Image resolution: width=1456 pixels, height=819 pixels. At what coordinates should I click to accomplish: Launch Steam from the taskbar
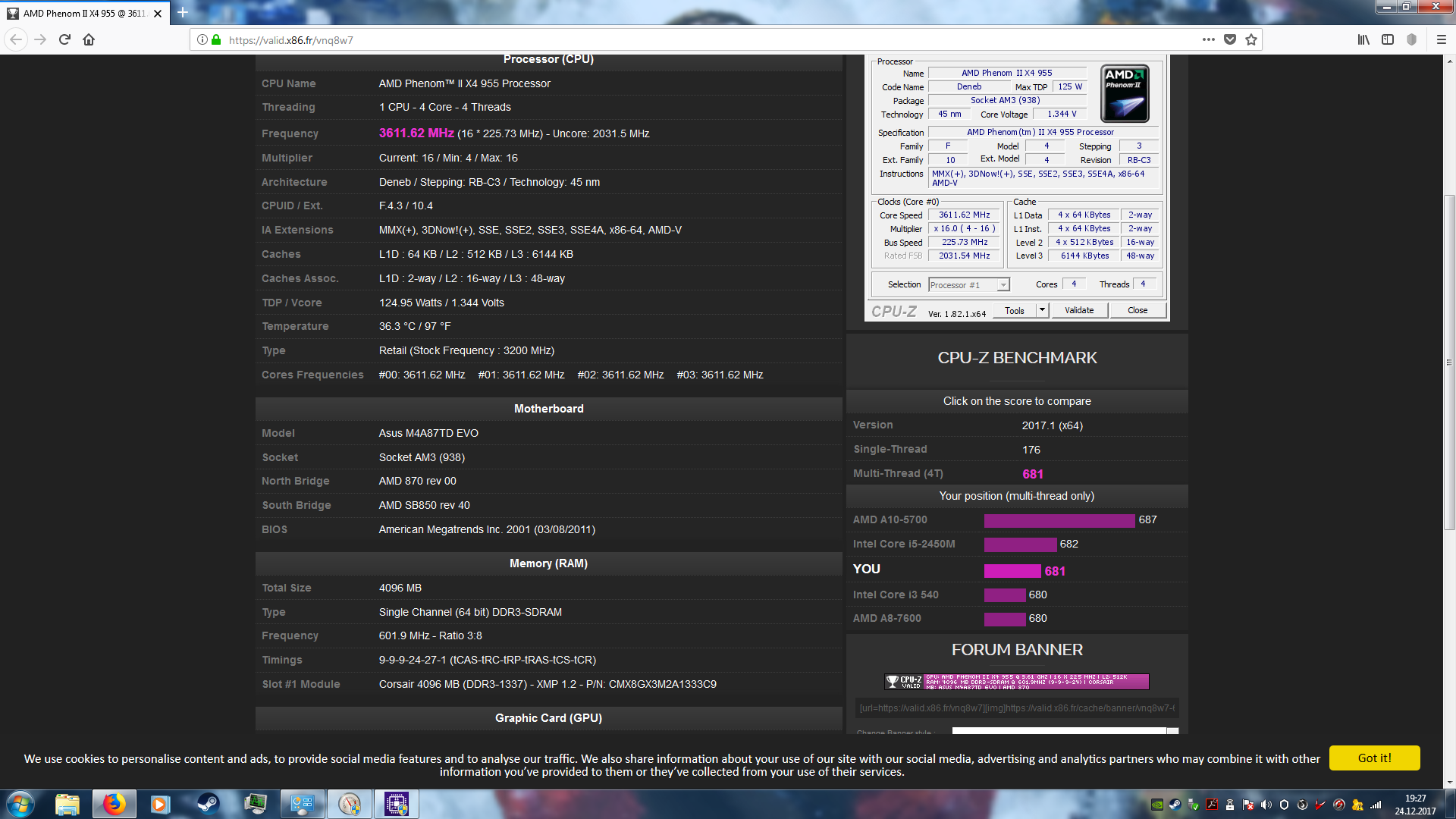(x=208, y=804)
